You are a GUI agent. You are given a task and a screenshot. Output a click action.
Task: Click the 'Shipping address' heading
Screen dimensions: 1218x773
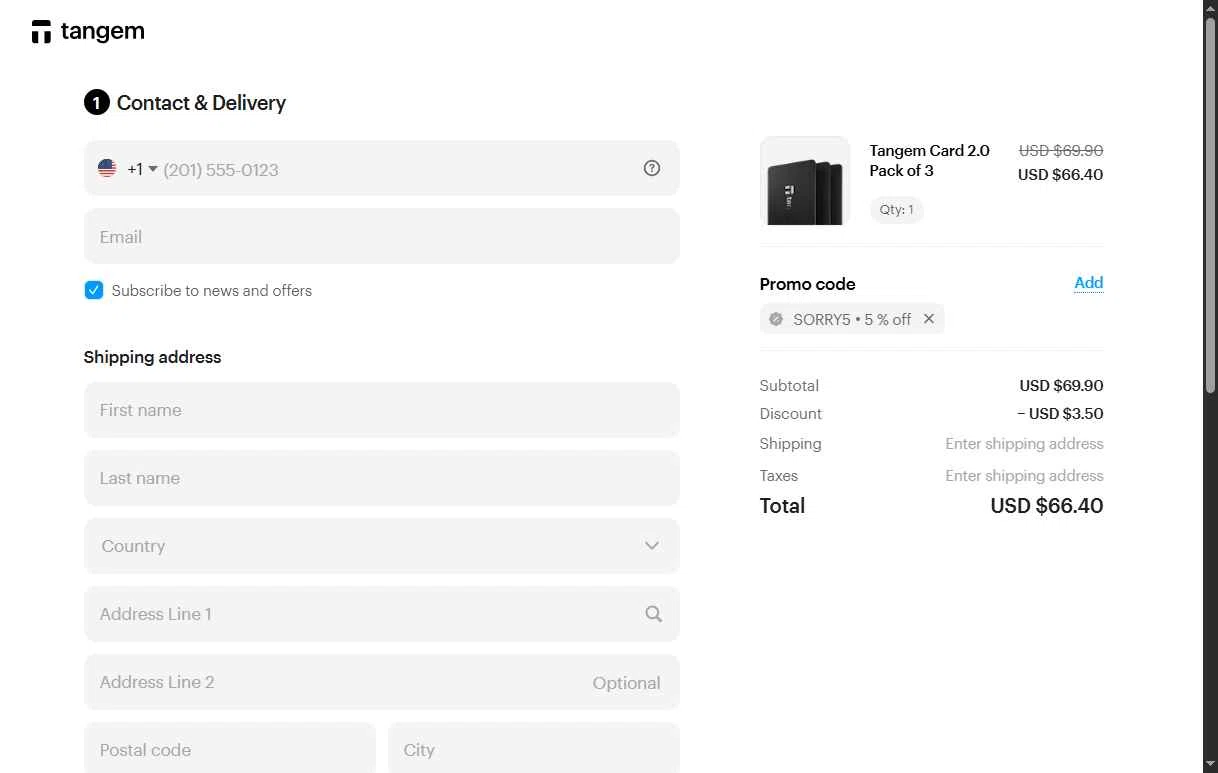point(153,357)
